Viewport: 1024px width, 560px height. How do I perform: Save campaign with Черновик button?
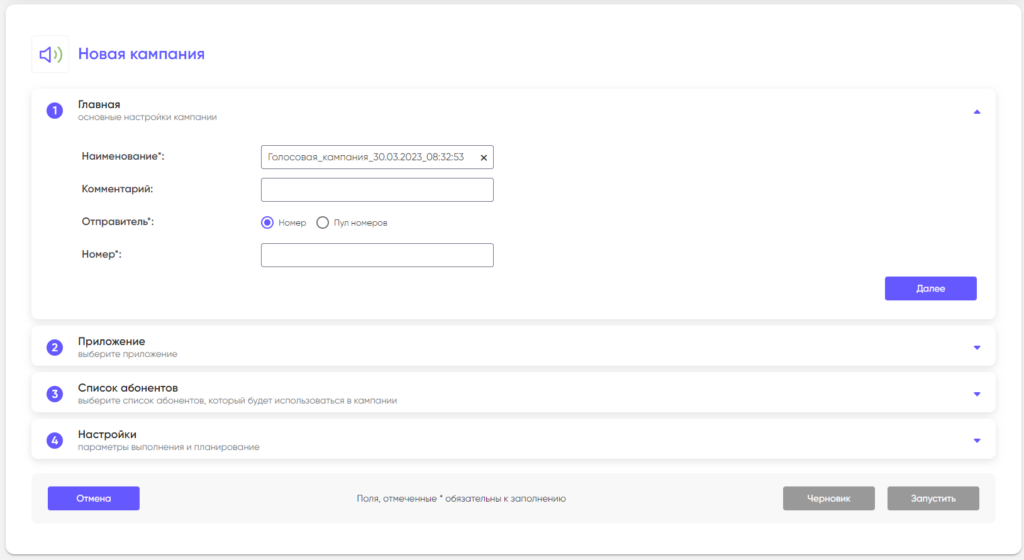tap(828, 498)
